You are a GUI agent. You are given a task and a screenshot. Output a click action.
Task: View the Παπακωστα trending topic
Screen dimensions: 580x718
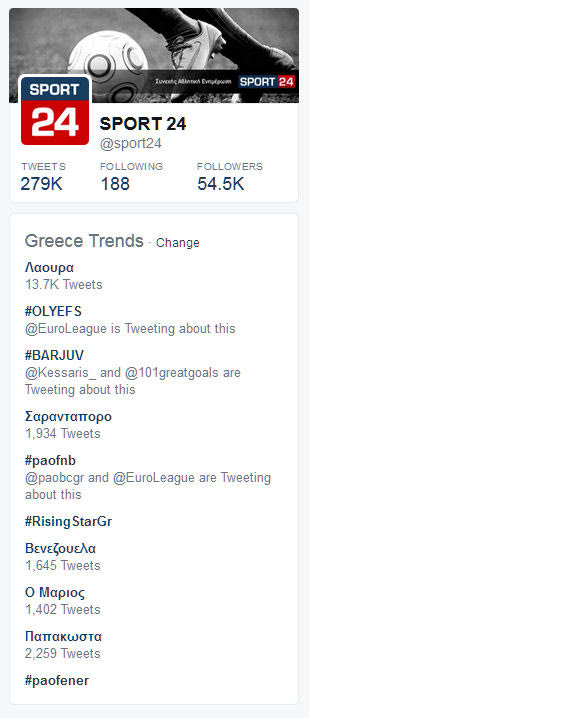pyautogui.click(x=63, y=636)
